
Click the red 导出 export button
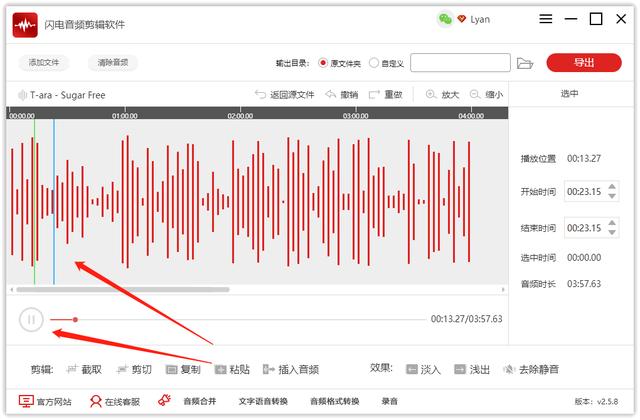pyautogui.click(x=584, y=63)
